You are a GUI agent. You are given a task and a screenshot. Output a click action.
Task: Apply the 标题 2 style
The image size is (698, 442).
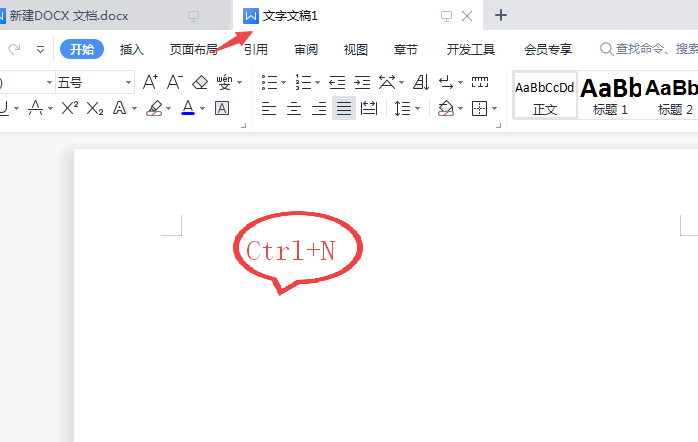[672, 95]
